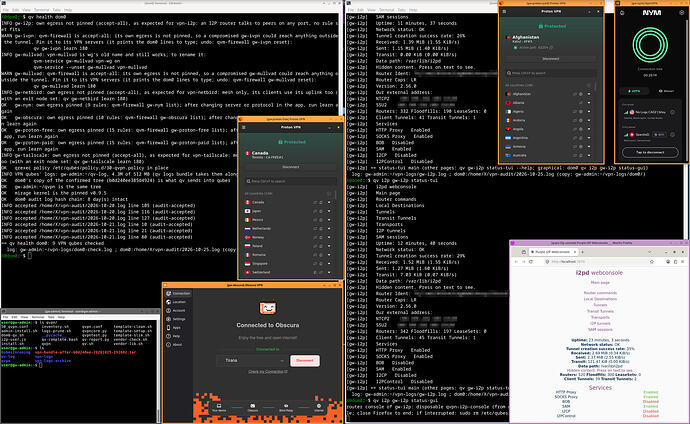Open hamburger menu in Afghanistan Proton VPN window
This screenshot has height=424, width=690.
click(x=504, y=11)
